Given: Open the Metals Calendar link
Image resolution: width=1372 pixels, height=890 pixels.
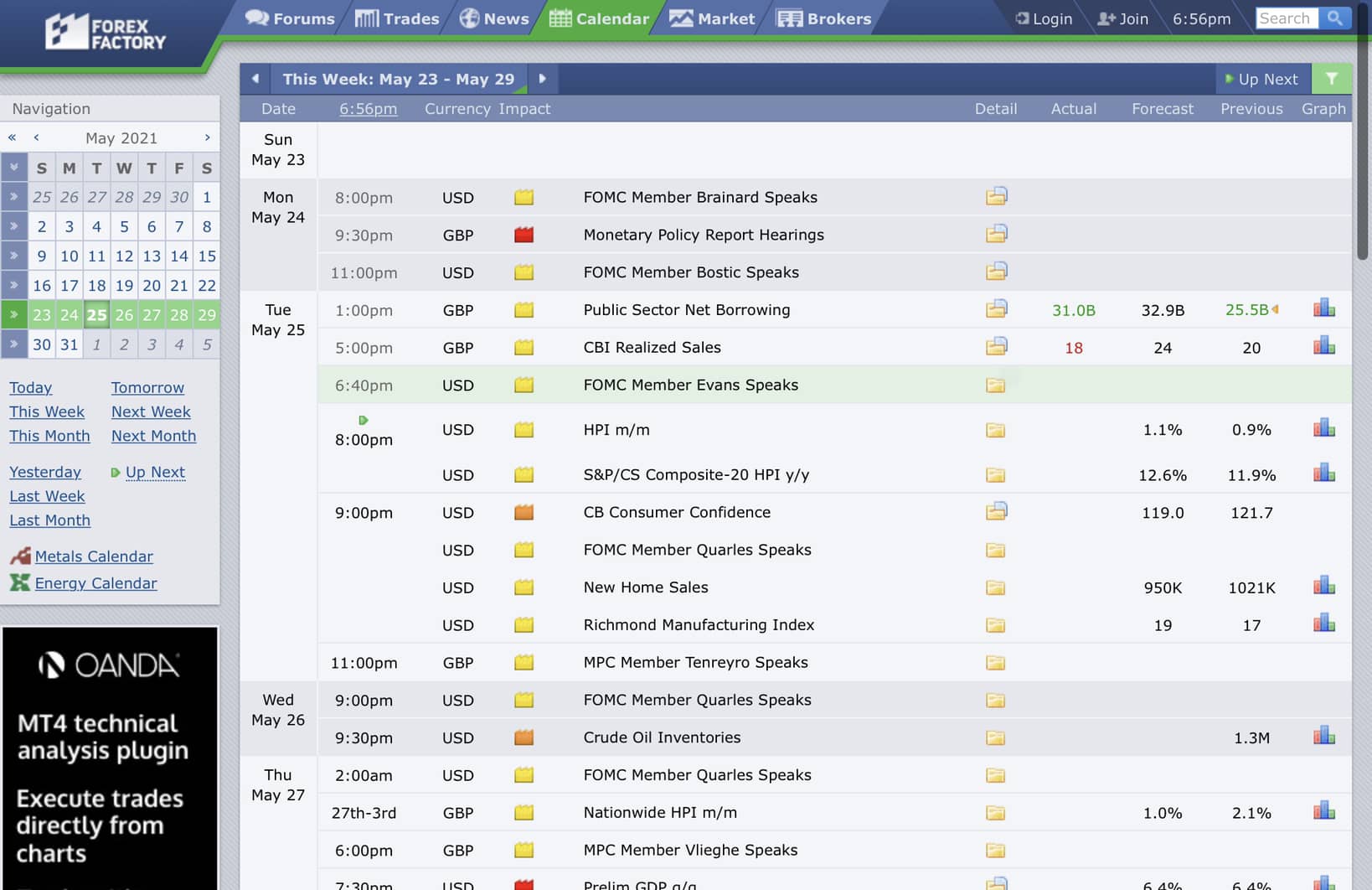Looking at the screenshot, I should 94,556.
